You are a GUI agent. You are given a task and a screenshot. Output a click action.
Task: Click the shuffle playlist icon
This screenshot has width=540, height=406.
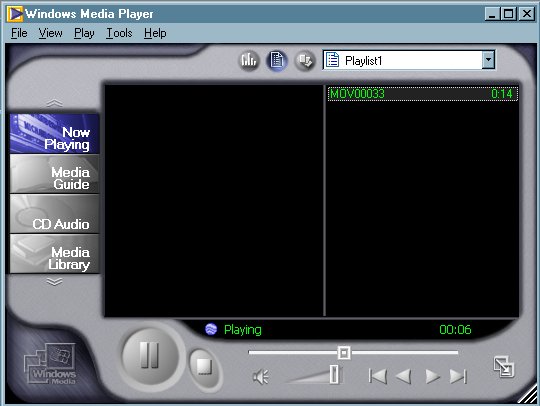(x=305, y=61)
